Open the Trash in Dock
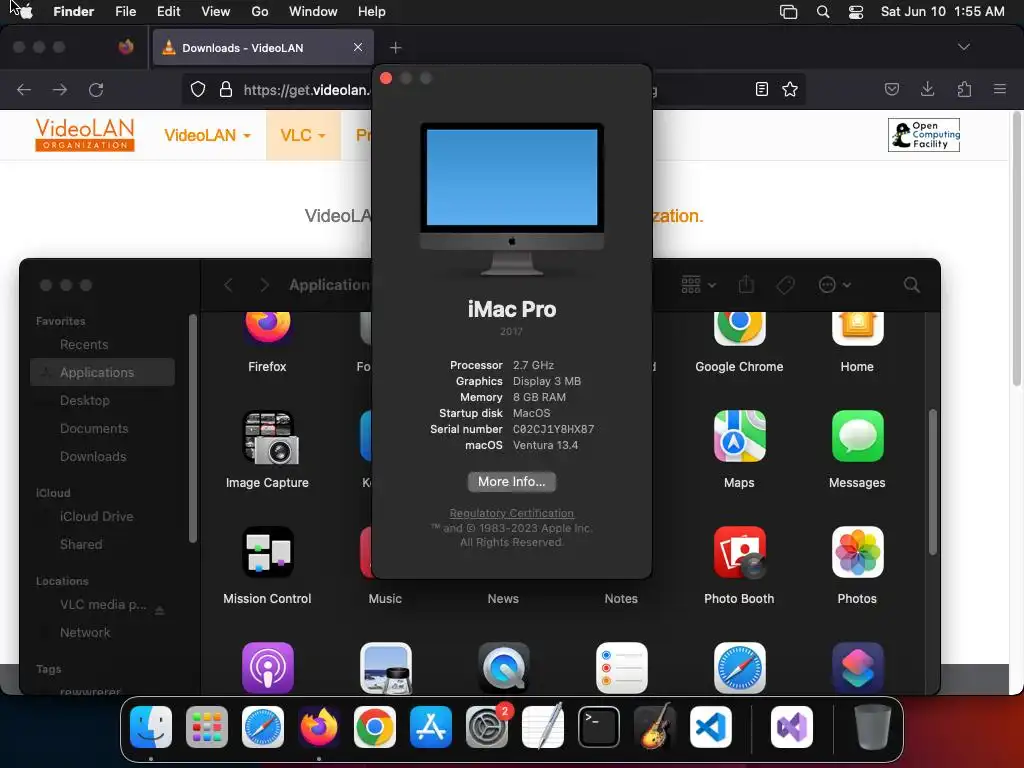The height and width of the screenshot is (768, 1024). (x=872, y=727)
